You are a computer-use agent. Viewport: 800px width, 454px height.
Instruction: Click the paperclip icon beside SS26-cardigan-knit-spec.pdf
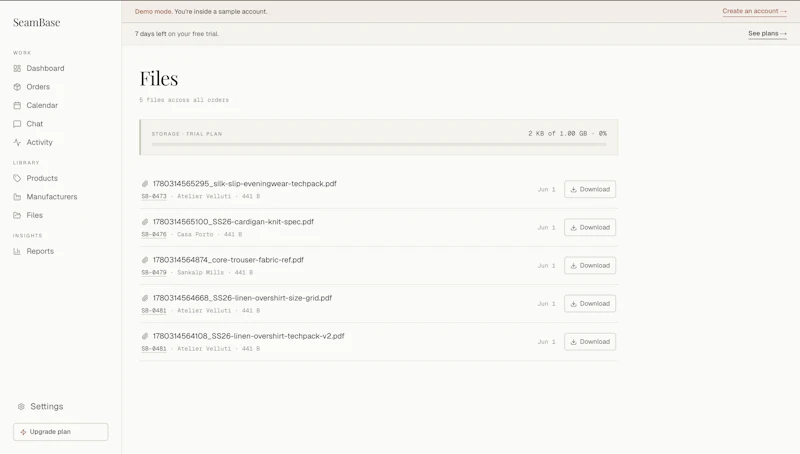click(145, 222)
